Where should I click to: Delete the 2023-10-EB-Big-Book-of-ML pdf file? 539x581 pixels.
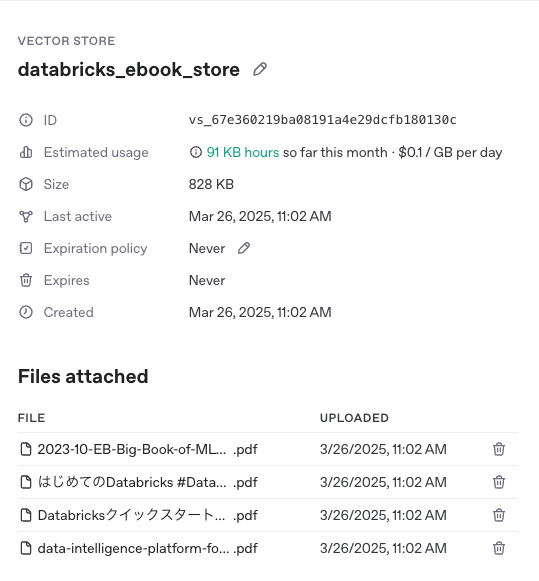[499, 449]
